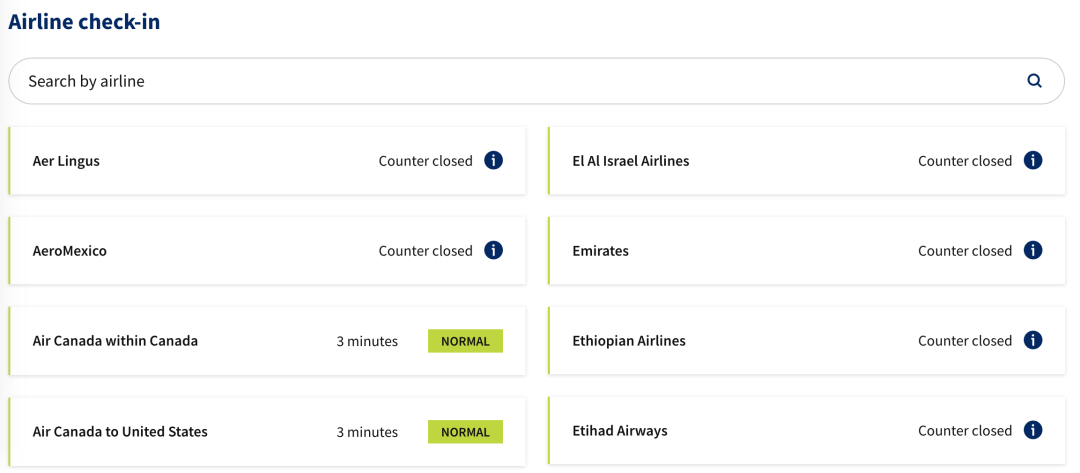Screen dimensions: 1080x473
Task: Select Ethiopian Airlines name
Action: pos(629,341)
